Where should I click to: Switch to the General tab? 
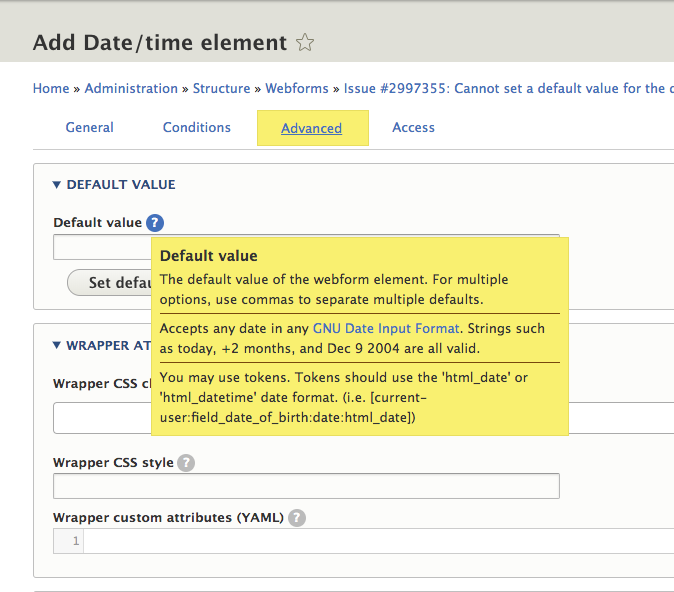click(90, 128)
